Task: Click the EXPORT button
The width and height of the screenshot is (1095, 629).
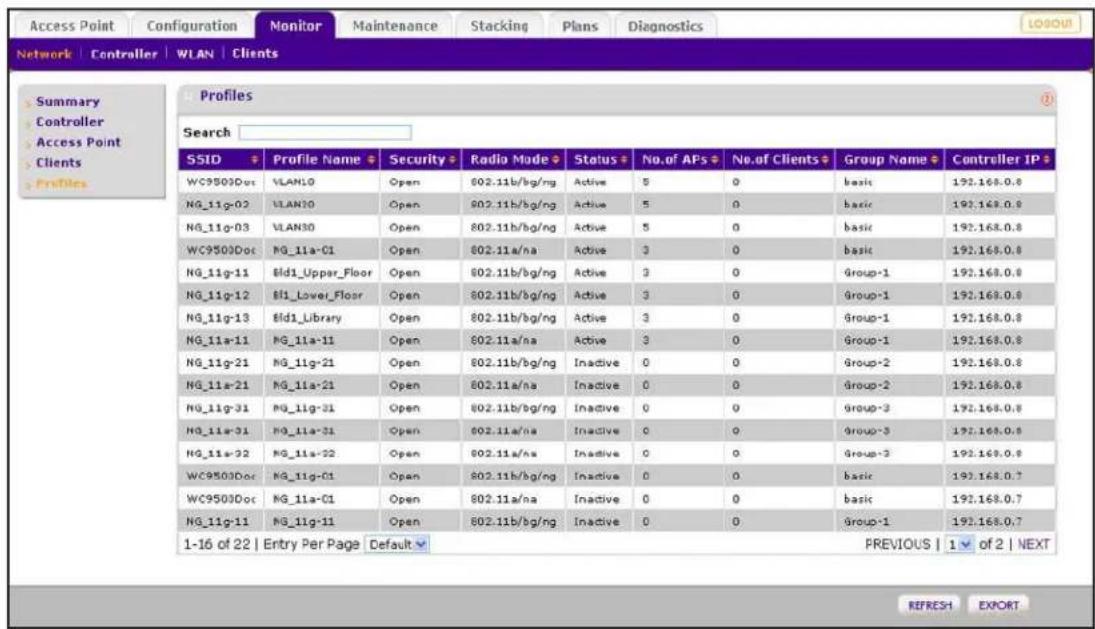Action: click(x=999, y=605)
